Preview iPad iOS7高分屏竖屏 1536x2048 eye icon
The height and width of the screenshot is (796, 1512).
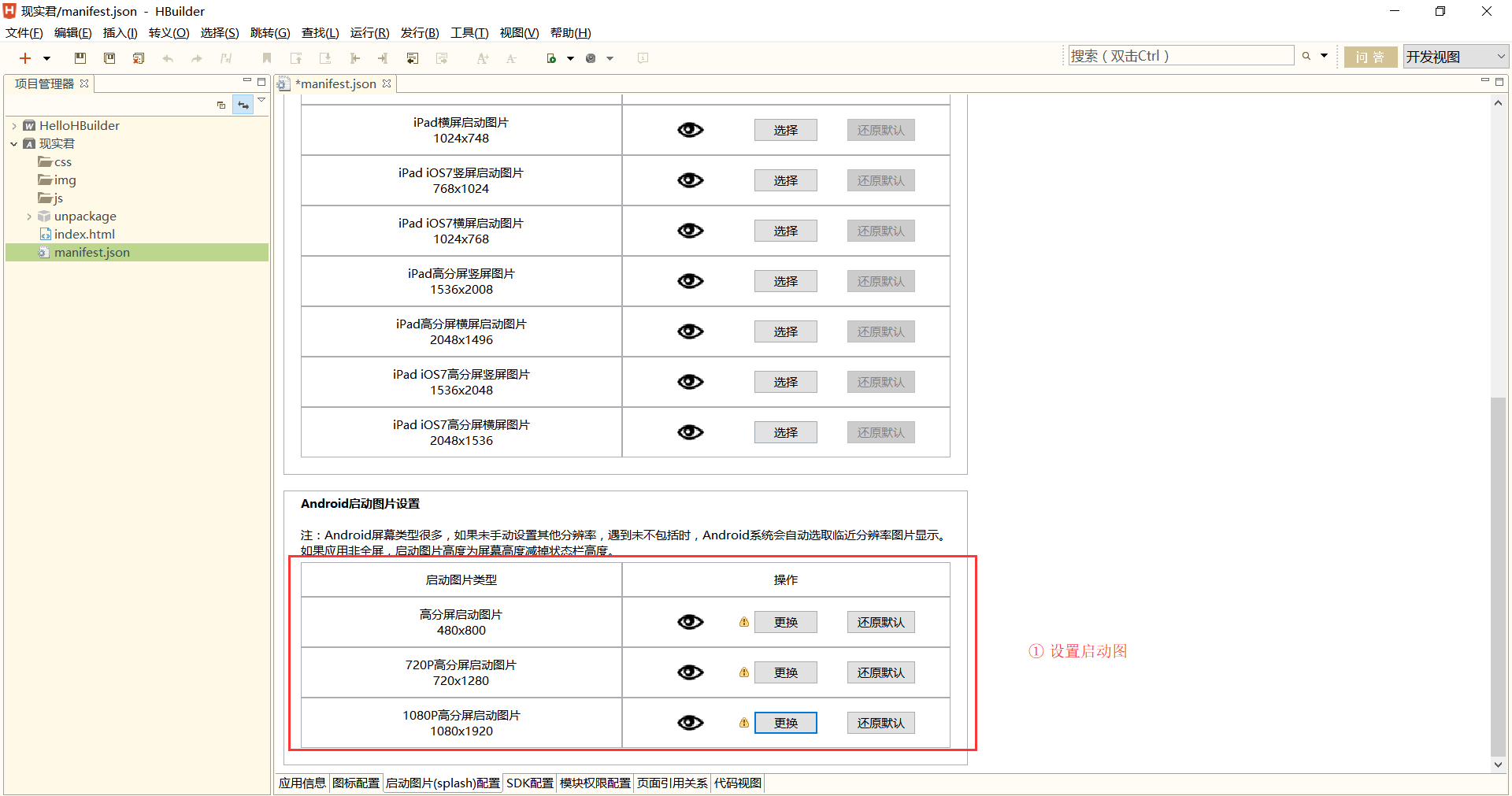click(691, 382)
